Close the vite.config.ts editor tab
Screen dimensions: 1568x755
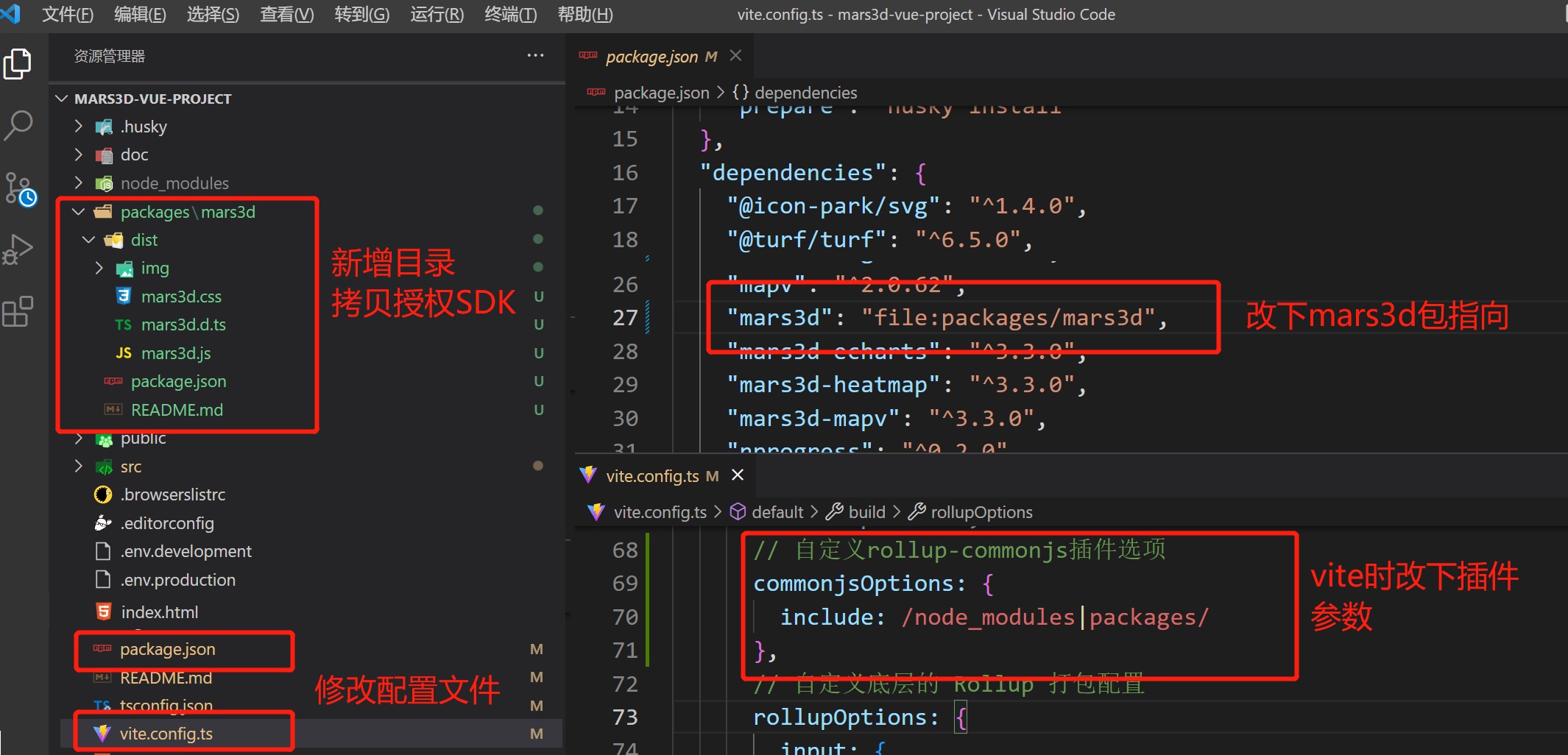point(738,475)
